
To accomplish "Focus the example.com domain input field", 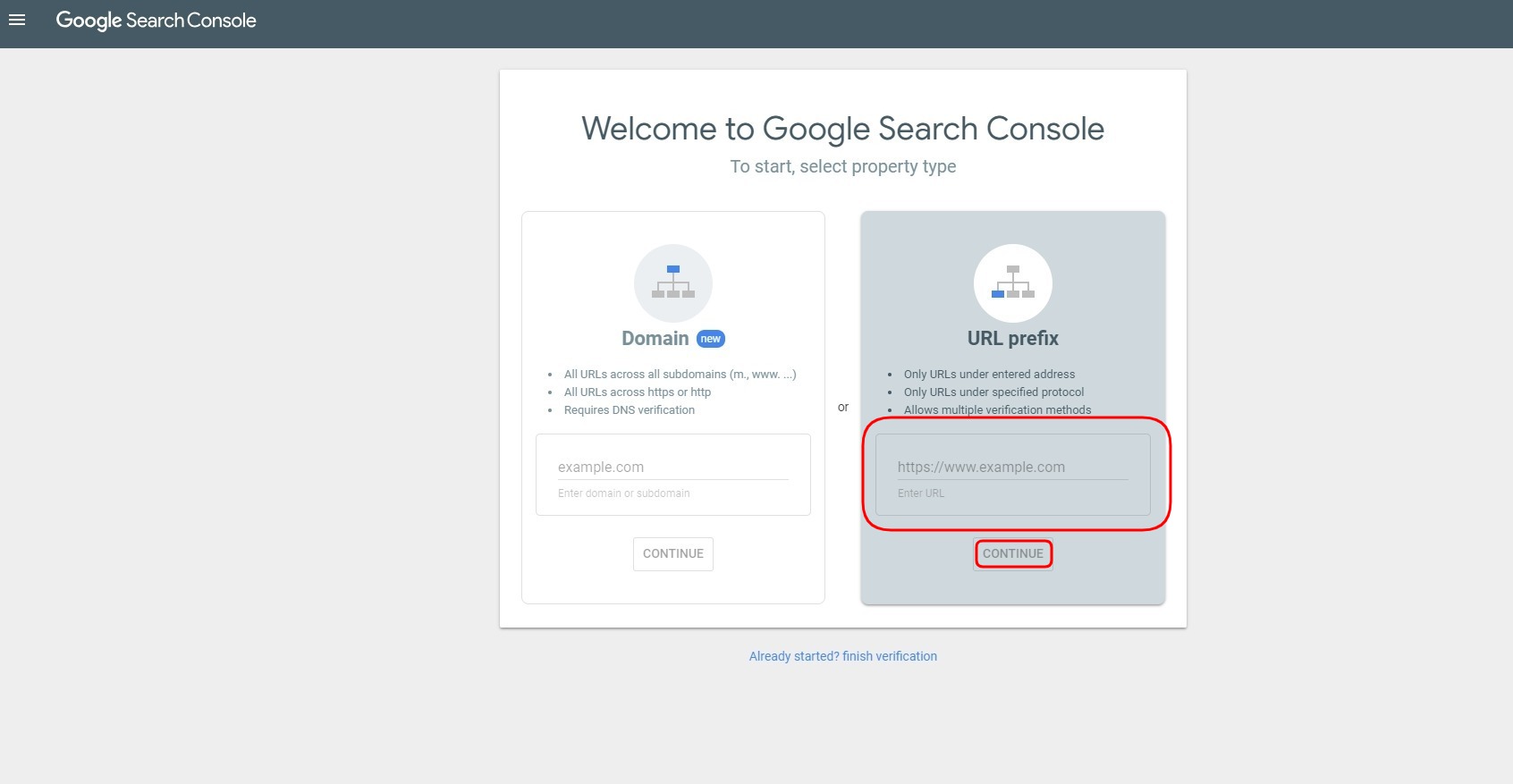I will (673, 467).
